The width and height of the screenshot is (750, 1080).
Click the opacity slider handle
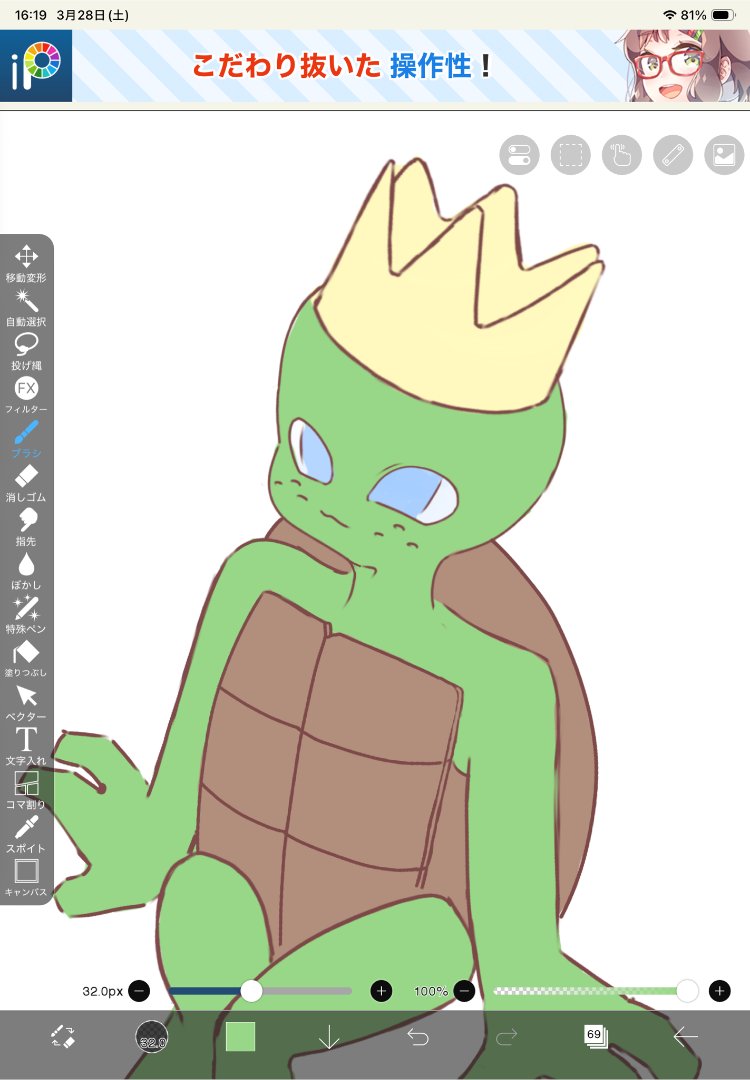(x=687, y=991)
